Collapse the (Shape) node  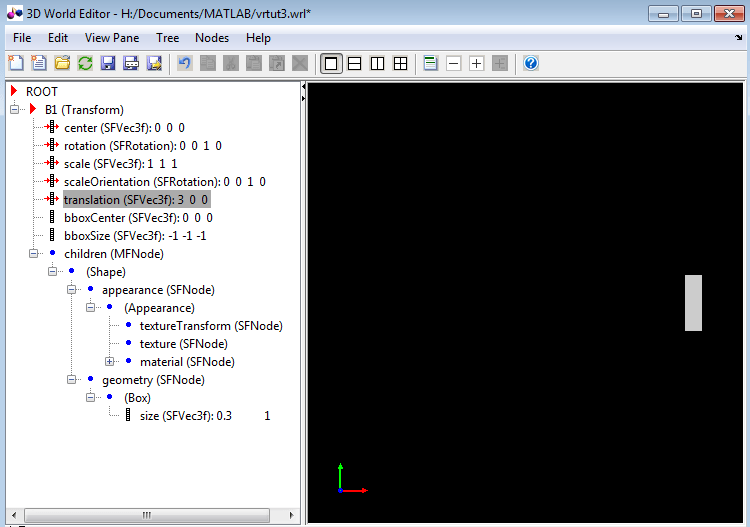tap(53, 272)
